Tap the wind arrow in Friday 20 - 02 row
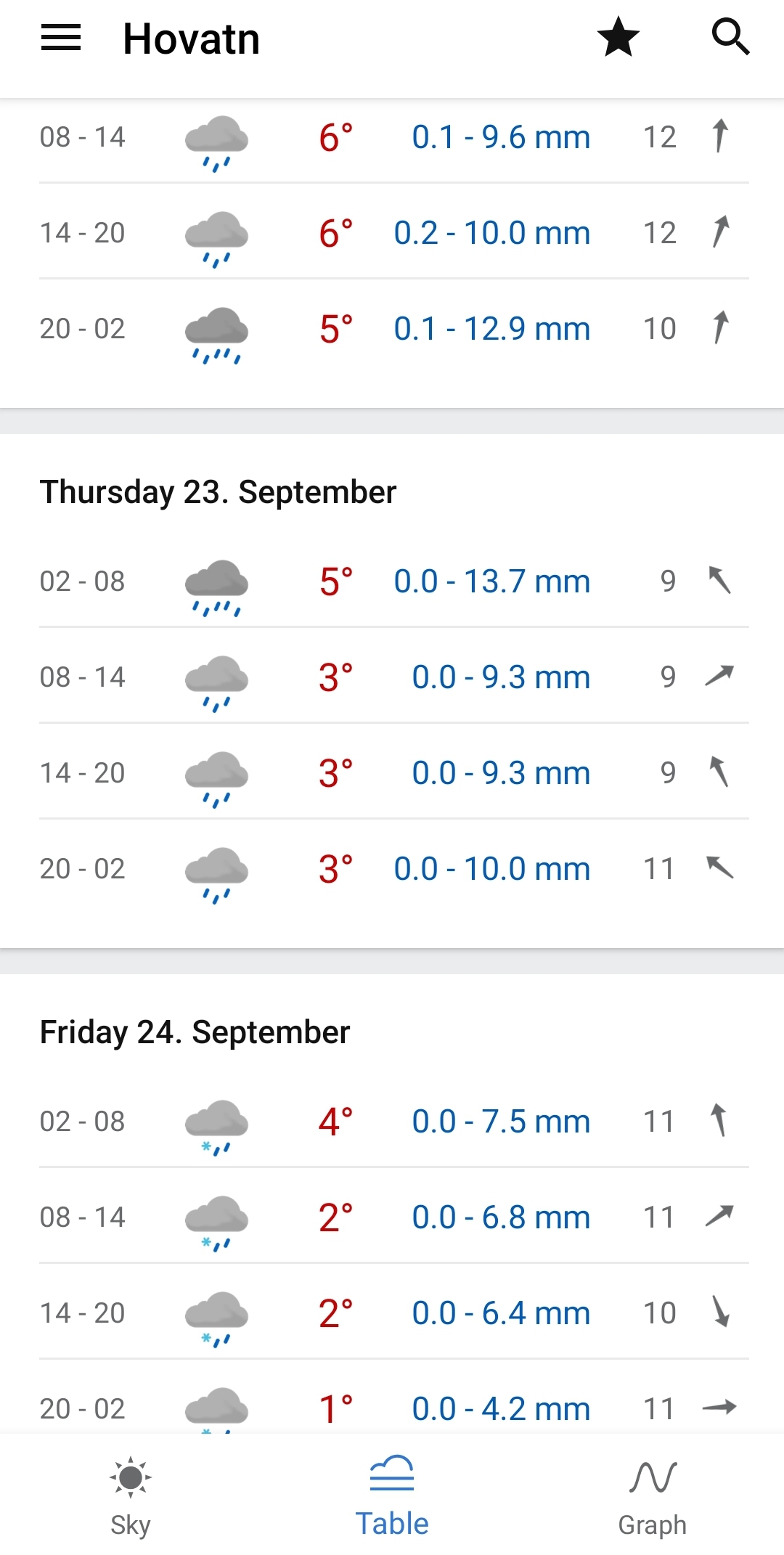The height and width of the screenshot is (1555, 784). click(x=719, y=1408)
